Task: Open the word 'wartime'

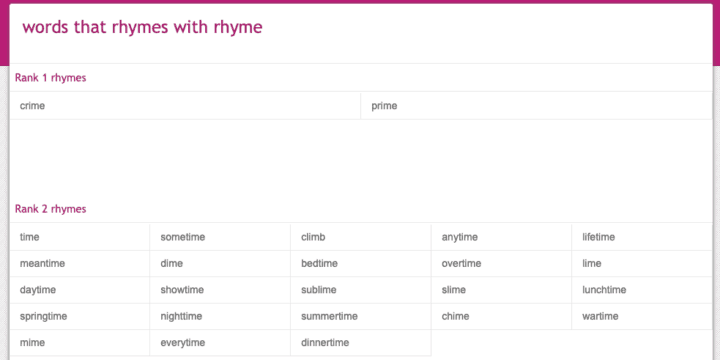Action: click(600, 316)
